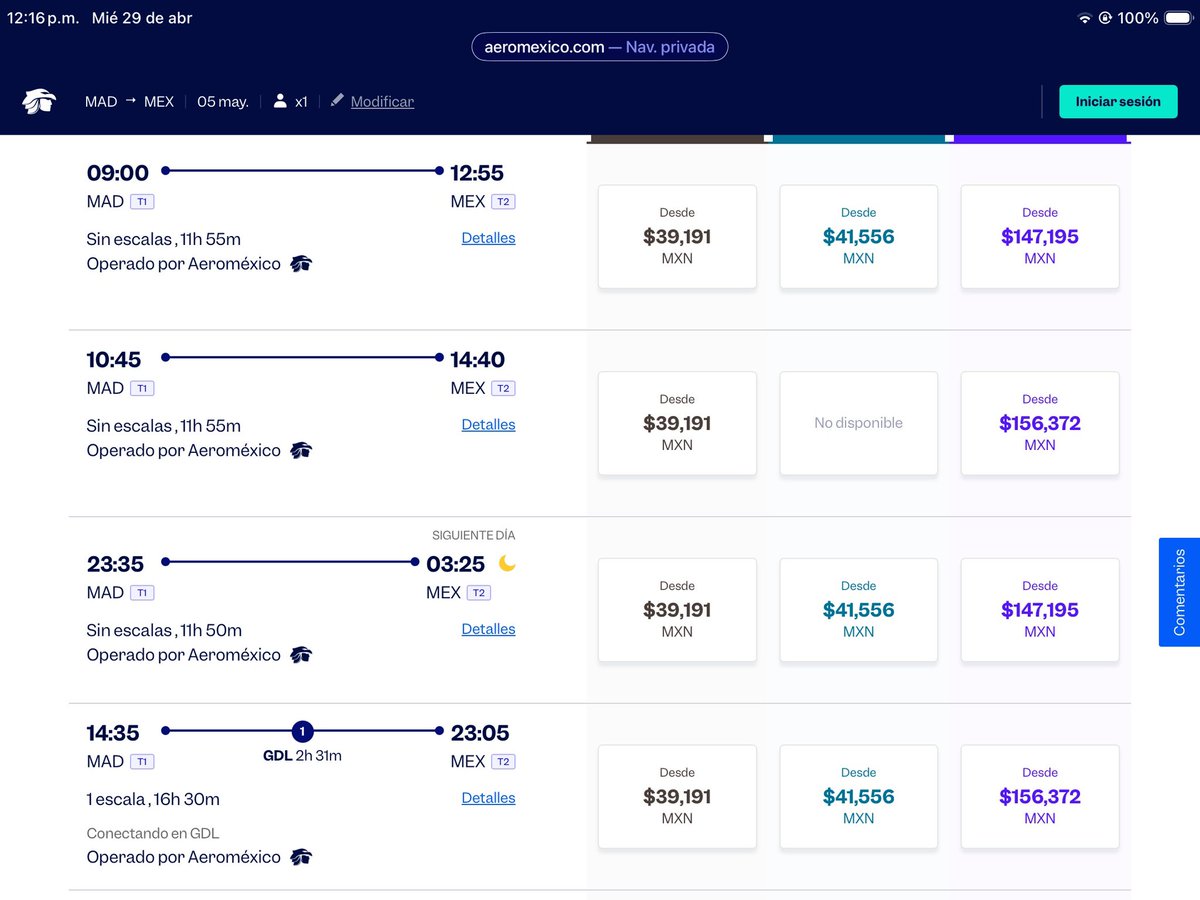This screenshot has height=900, width=1200.
Task: Click T2 terminal badge on 03:25 arrival
Action: click(x=479, y=593)
